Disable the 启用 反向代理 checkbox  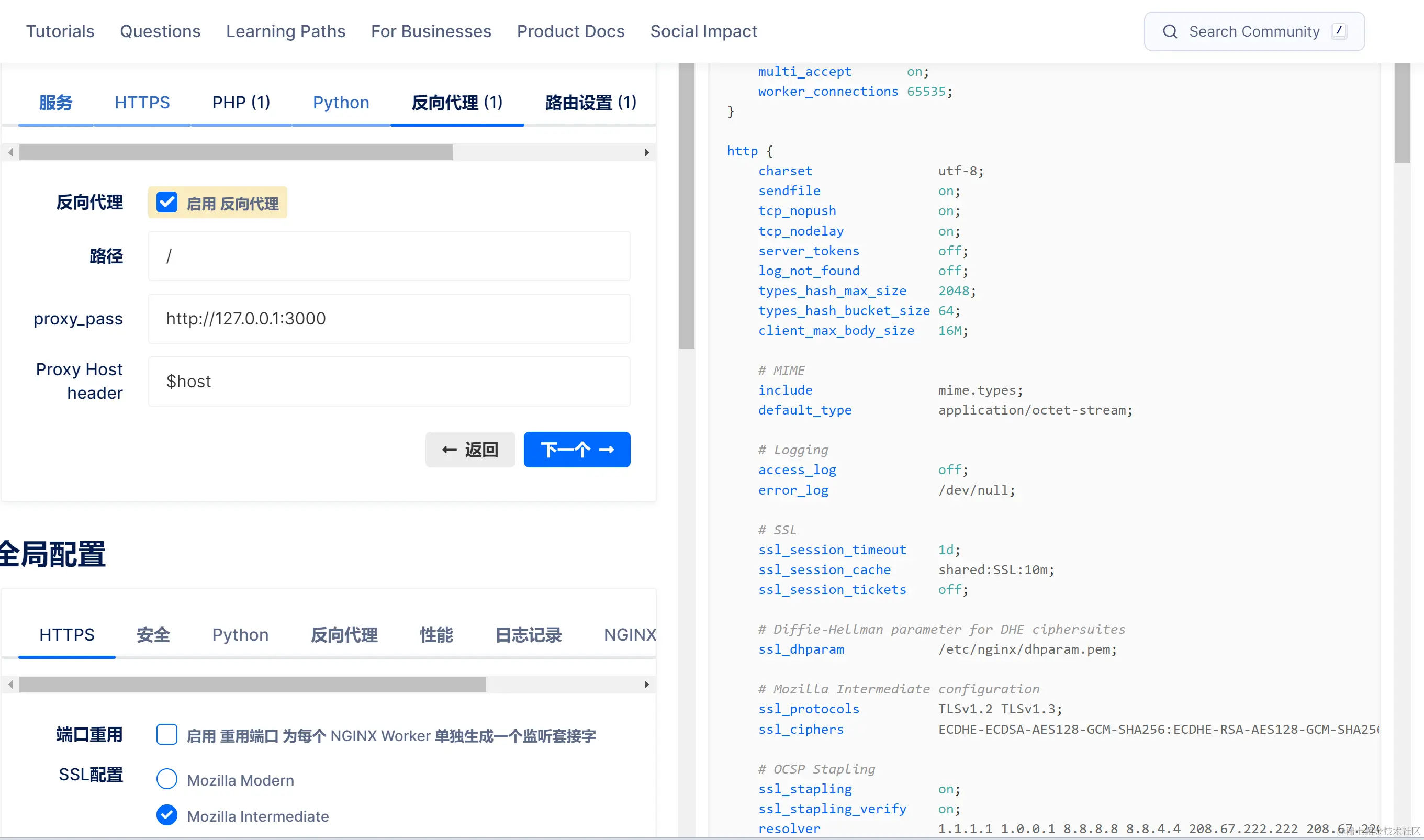167,203
